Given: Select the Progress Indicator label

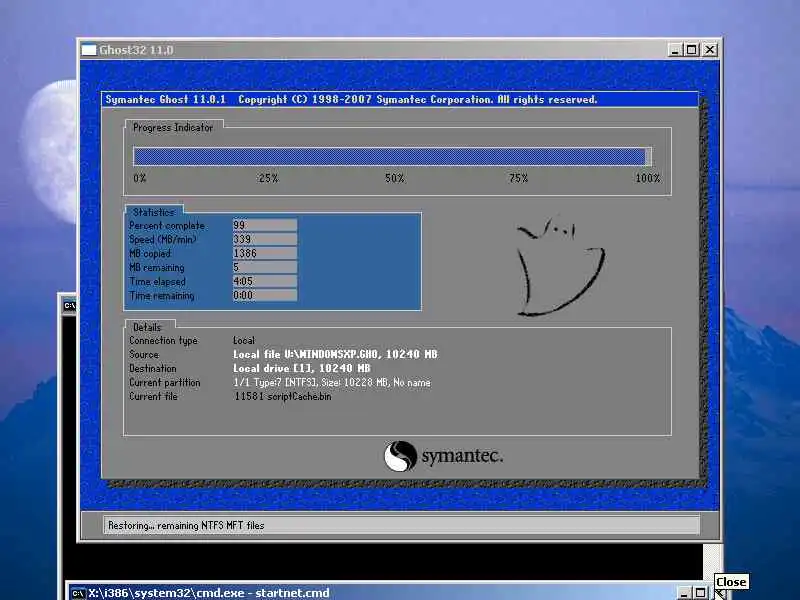Looking at the screenshot, I should click(173, 128).
